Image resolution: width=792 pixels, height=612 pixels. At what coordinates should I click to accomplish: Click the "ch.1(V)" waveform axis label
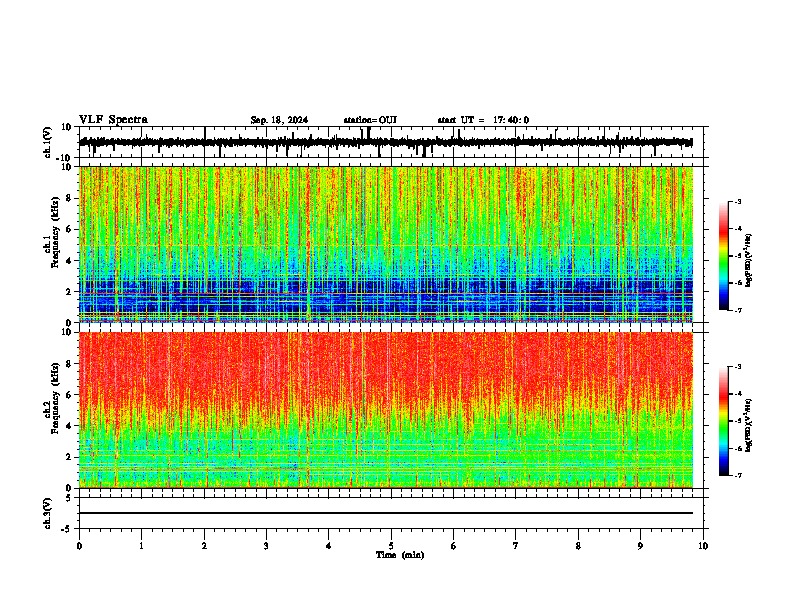(x=48, y=142)
